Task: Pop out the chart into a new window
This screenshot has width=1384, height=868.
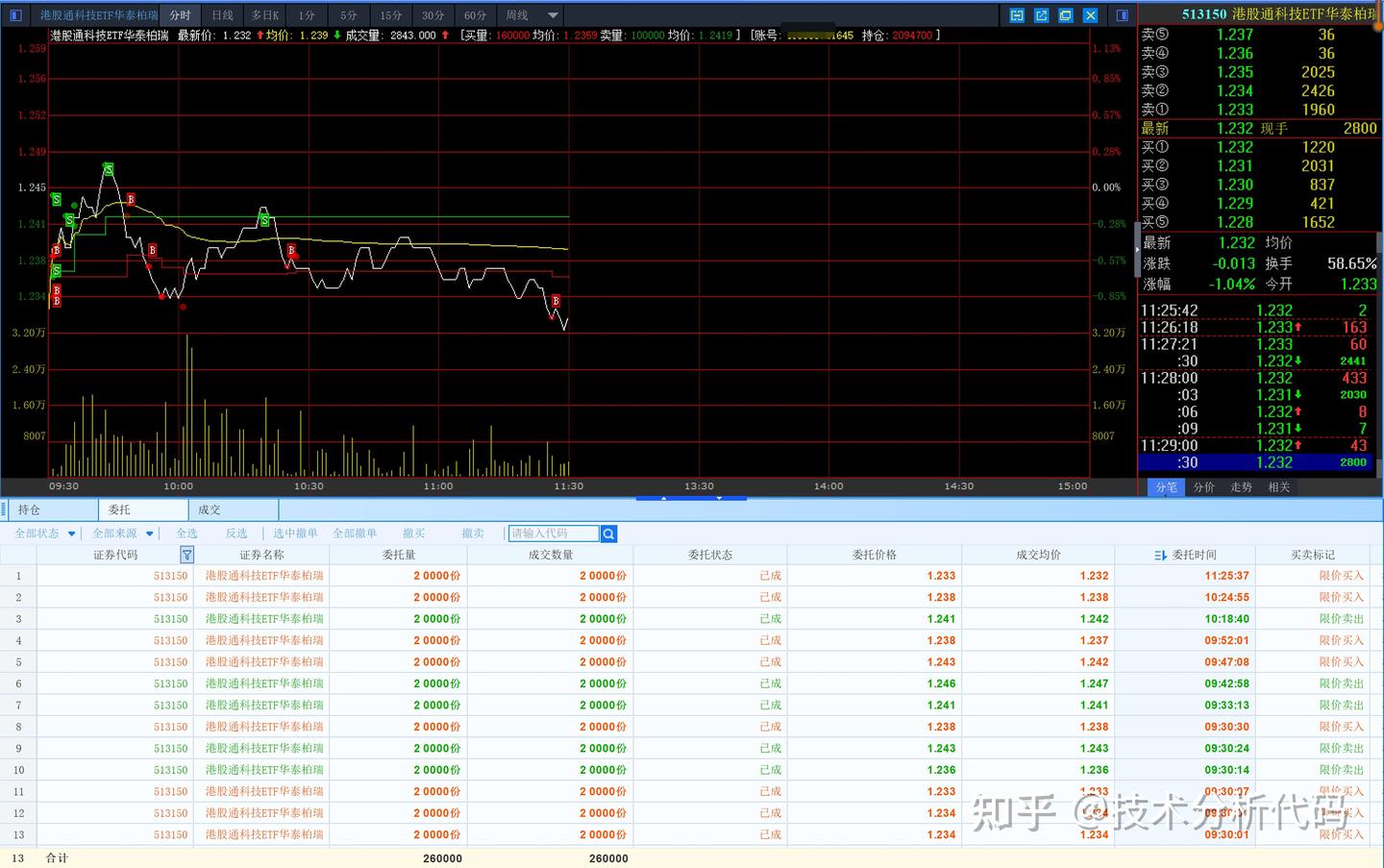Action: pos(1041,15)
